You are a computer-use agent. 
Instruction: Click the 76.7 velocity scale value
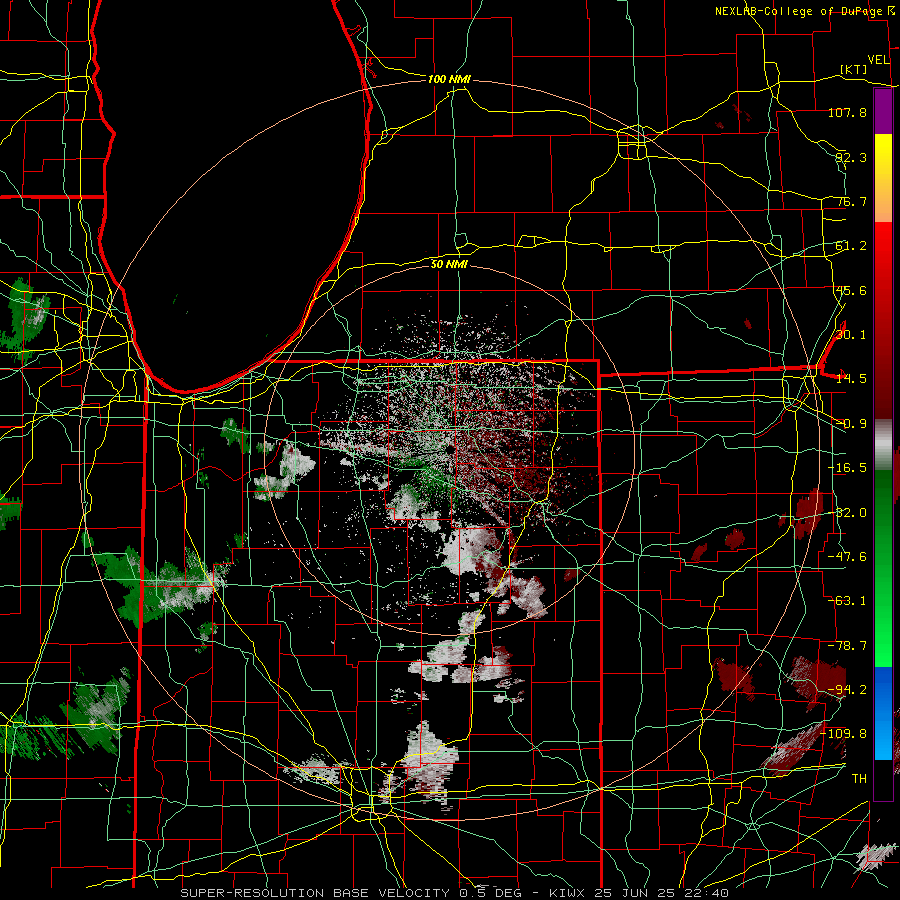pos(851,201)
